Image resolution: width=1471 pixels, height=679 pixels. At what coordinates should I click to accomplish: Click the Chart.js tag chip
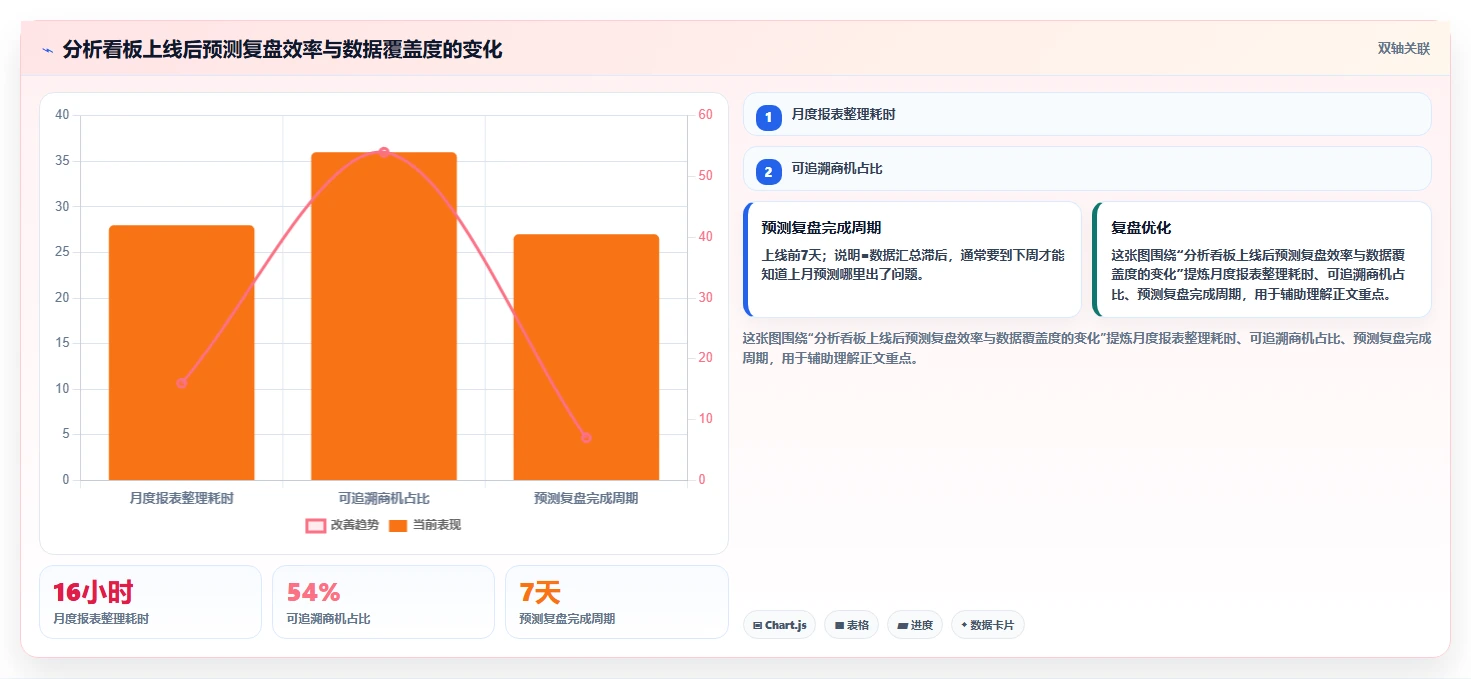[779, 625]
